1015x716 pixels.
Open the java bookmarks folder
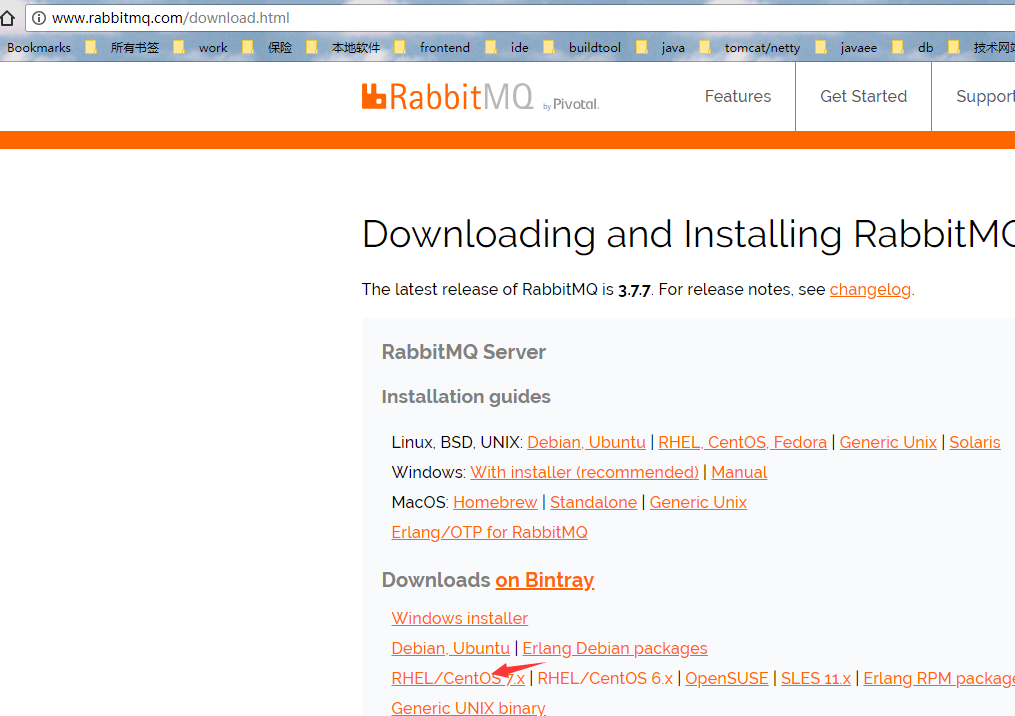[661, 47]
